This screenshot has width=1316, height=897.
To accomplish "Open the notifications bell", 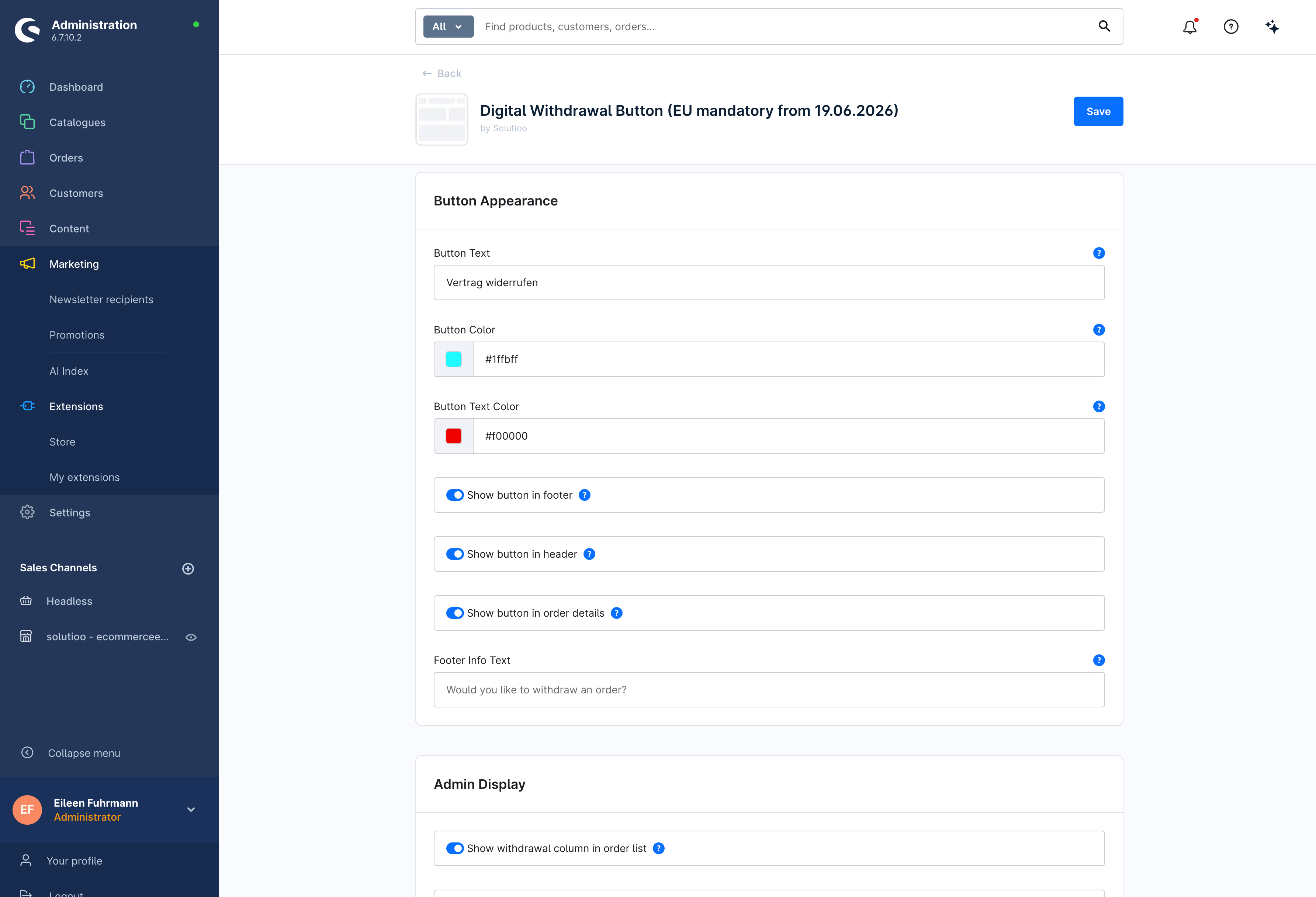I will 1190,27.
